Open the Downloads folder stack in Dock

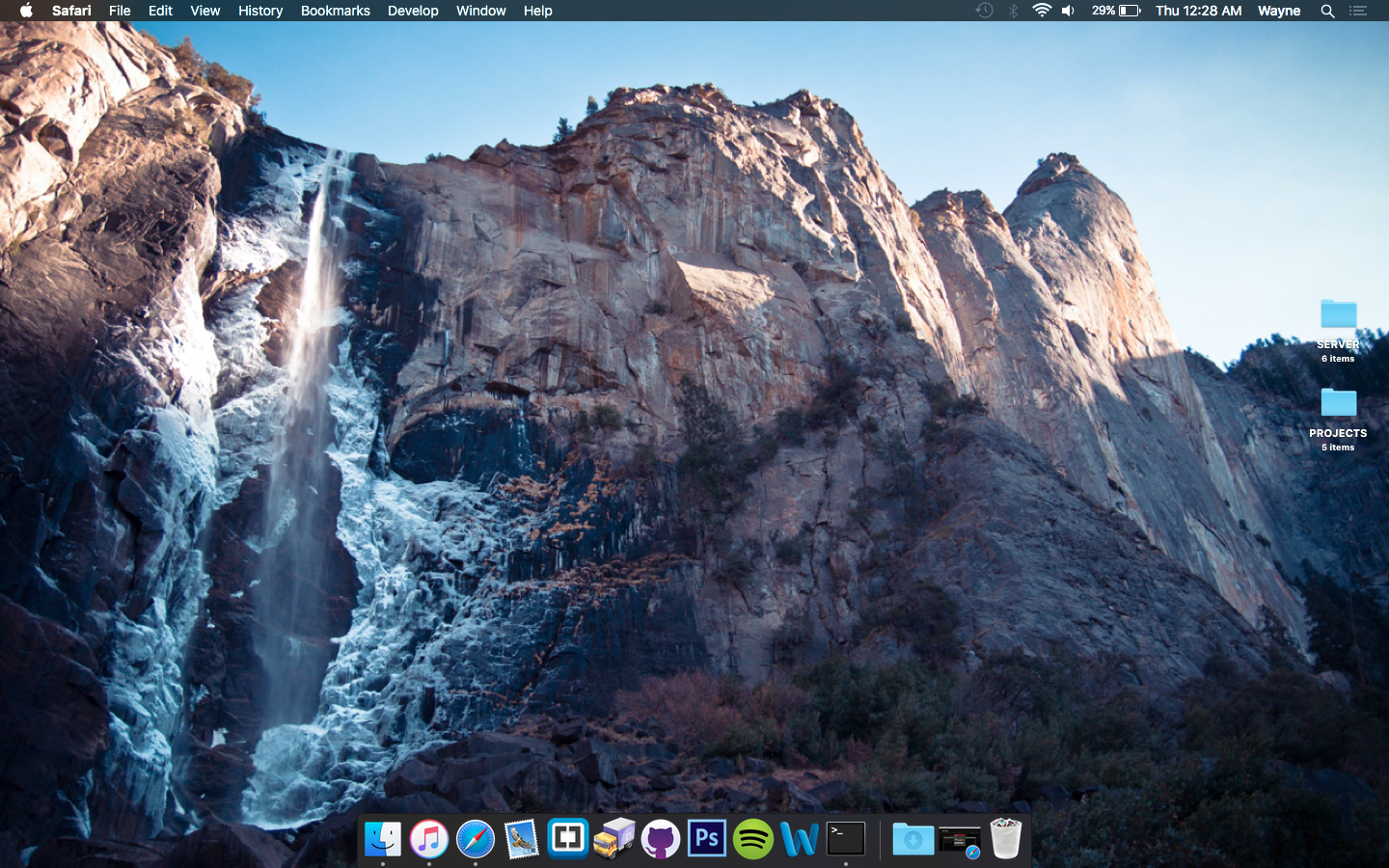(x=912, y=839)
